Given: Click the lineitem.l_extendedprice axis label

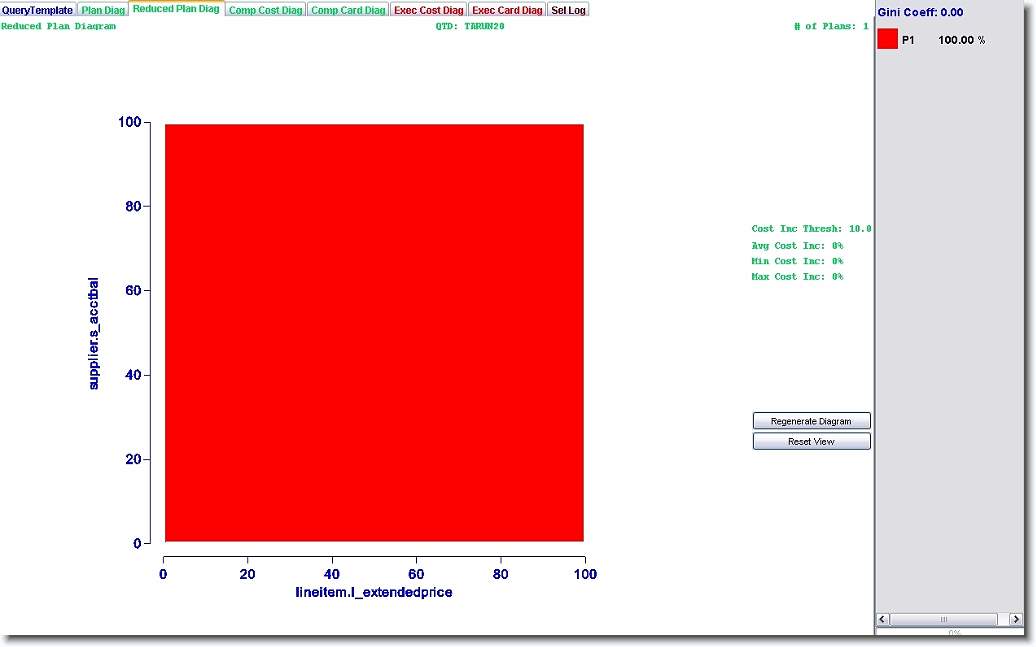Looking at the screenshot, I should (374, 592).
